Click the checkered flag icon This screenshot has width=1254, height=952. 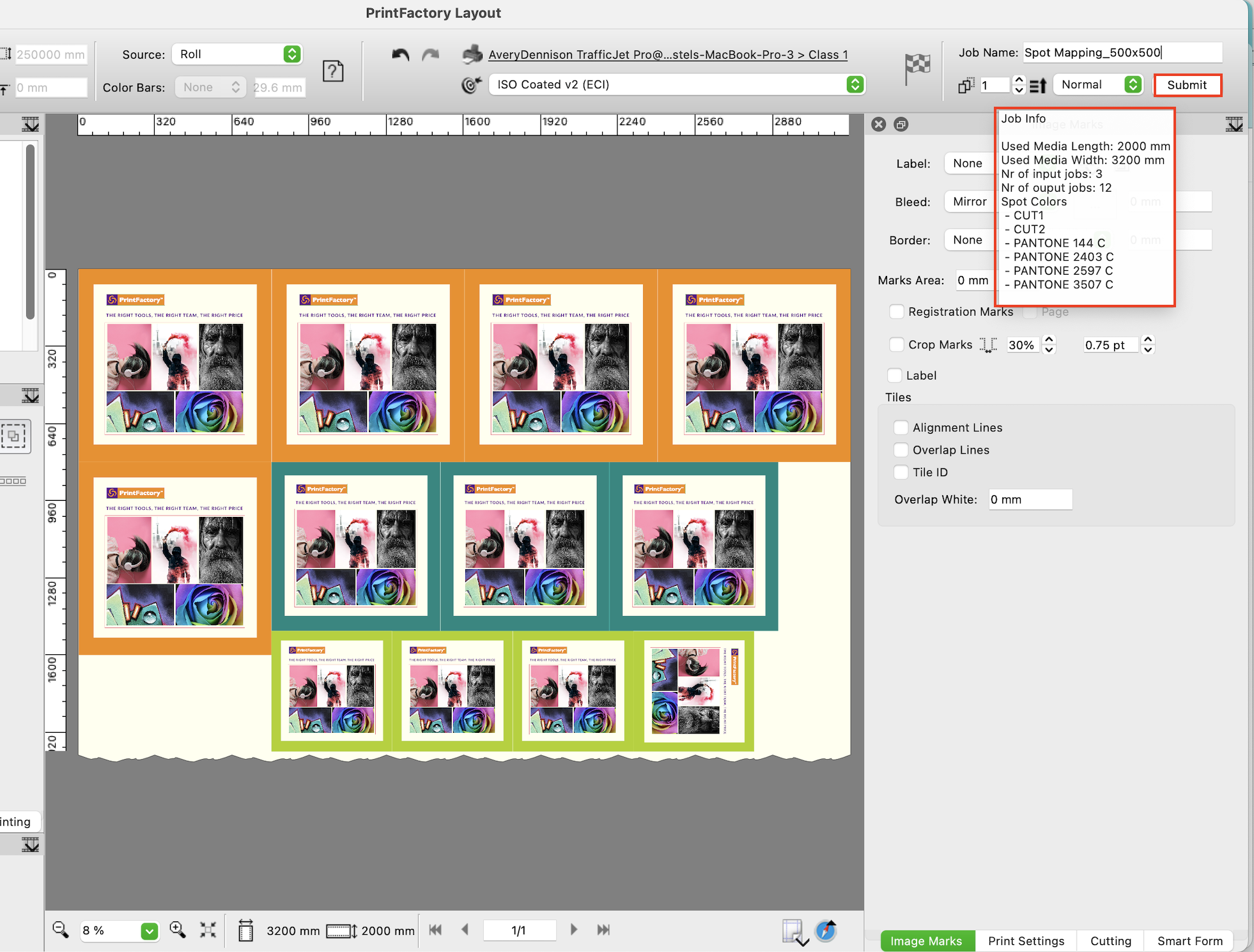click(917, 69)
